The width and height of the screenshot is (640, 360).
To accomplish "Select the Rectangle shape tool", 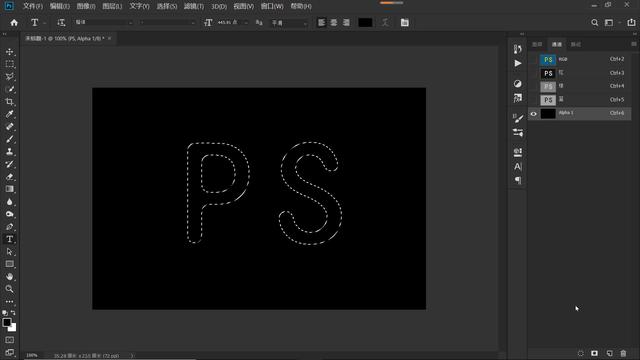I will [x=9, y=264].
